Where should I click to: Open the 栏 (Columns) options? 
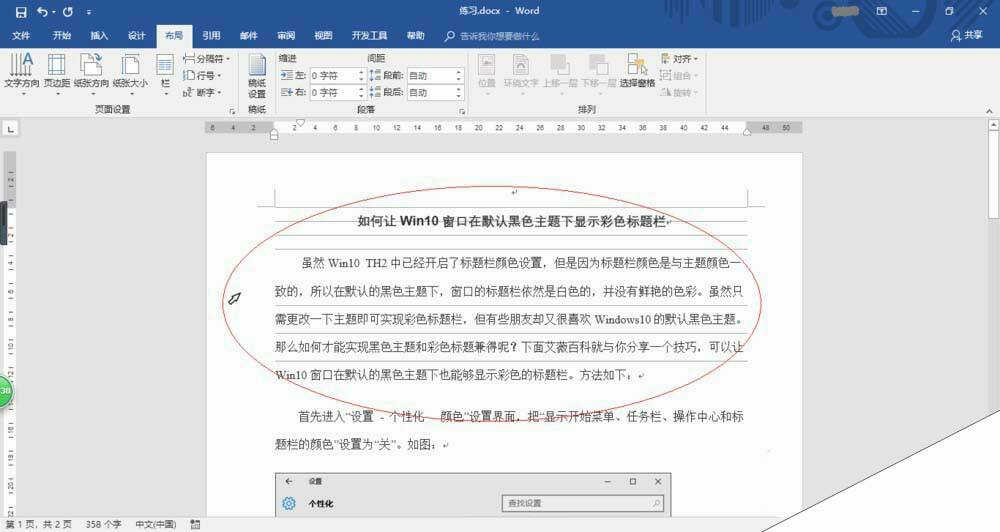165,74
